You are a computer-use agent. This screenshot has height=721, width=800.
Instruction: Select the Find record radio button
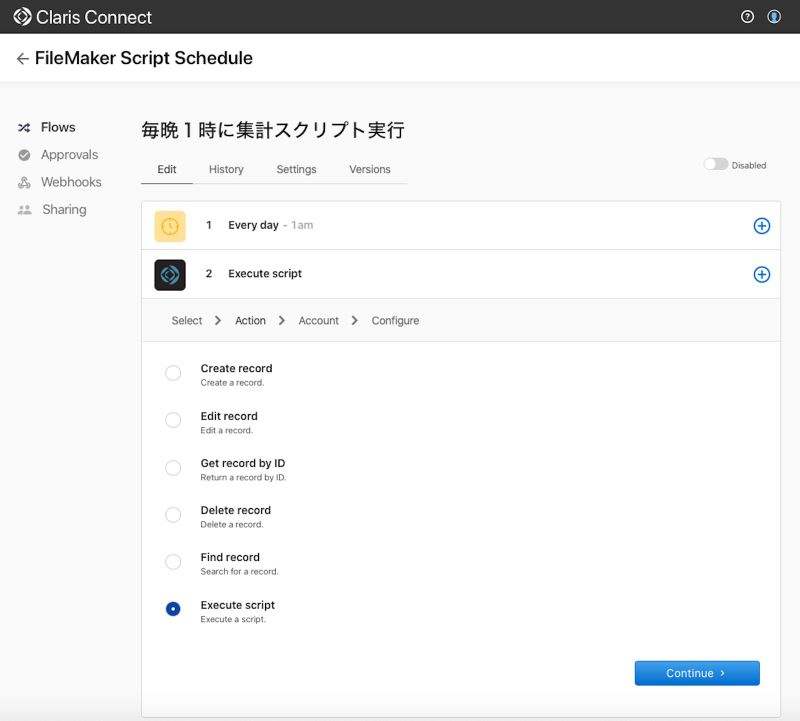173,562
